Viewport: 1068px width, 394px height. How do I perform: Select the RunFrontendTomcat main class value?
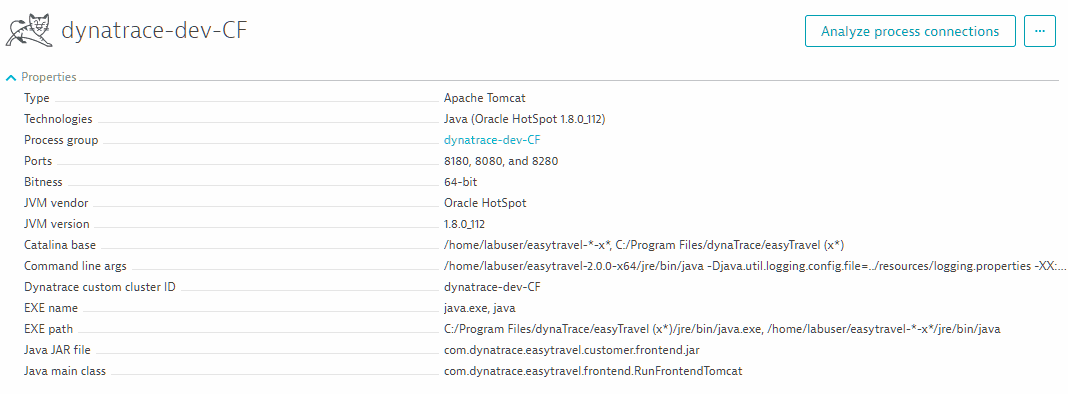593,372
